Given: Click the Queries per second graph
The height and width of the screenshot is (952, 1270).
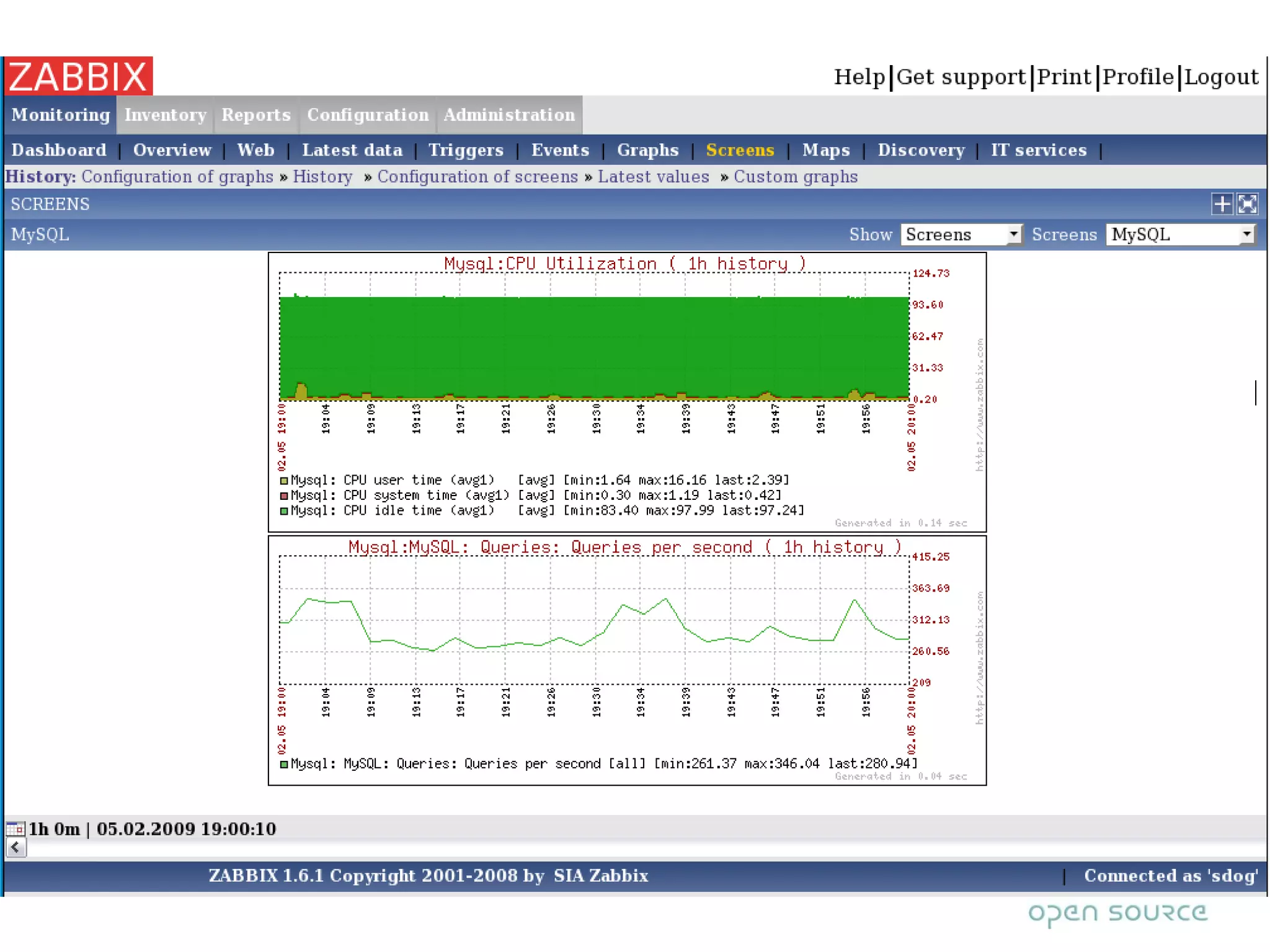Looking at the screenshot, I should pos(594,620).
